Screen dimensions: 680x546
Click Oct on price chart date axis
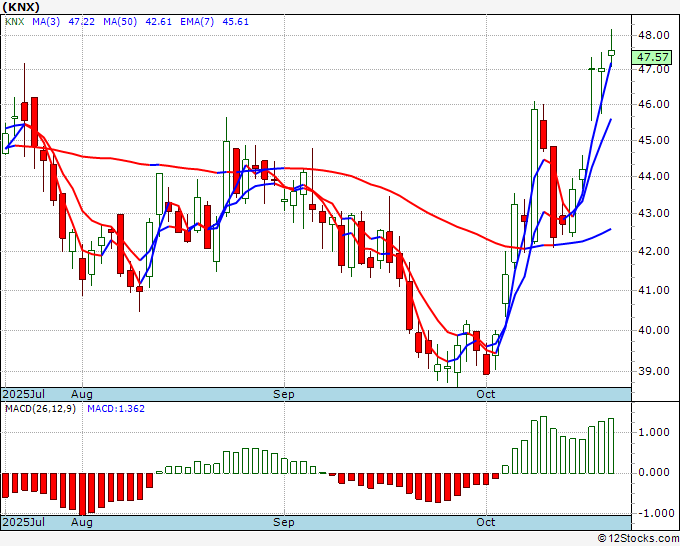click(x=485, y=394)
